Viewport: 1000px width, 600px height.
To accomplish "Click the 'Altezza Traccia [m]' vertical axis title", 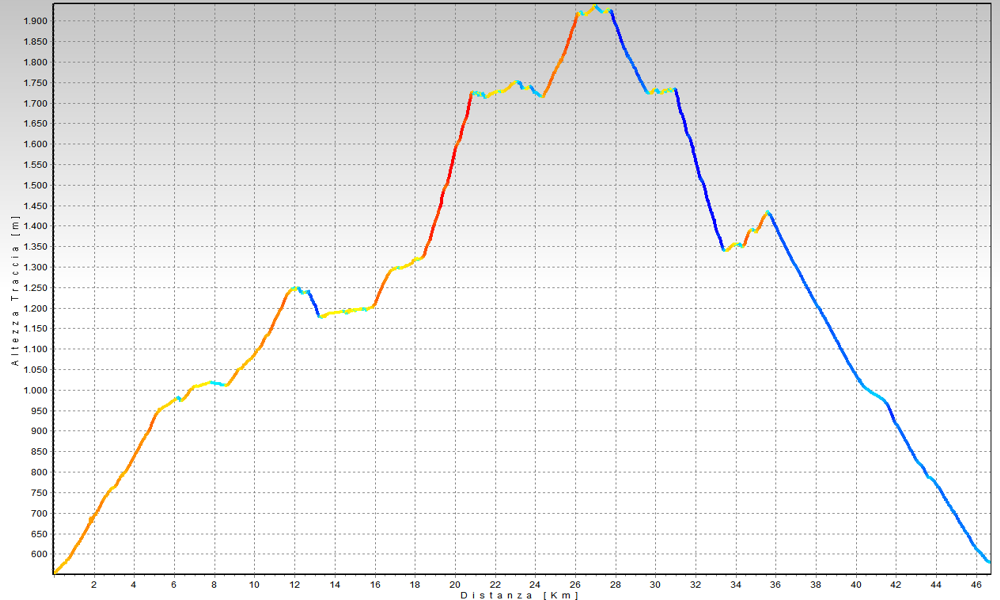I will coord(15,293).
